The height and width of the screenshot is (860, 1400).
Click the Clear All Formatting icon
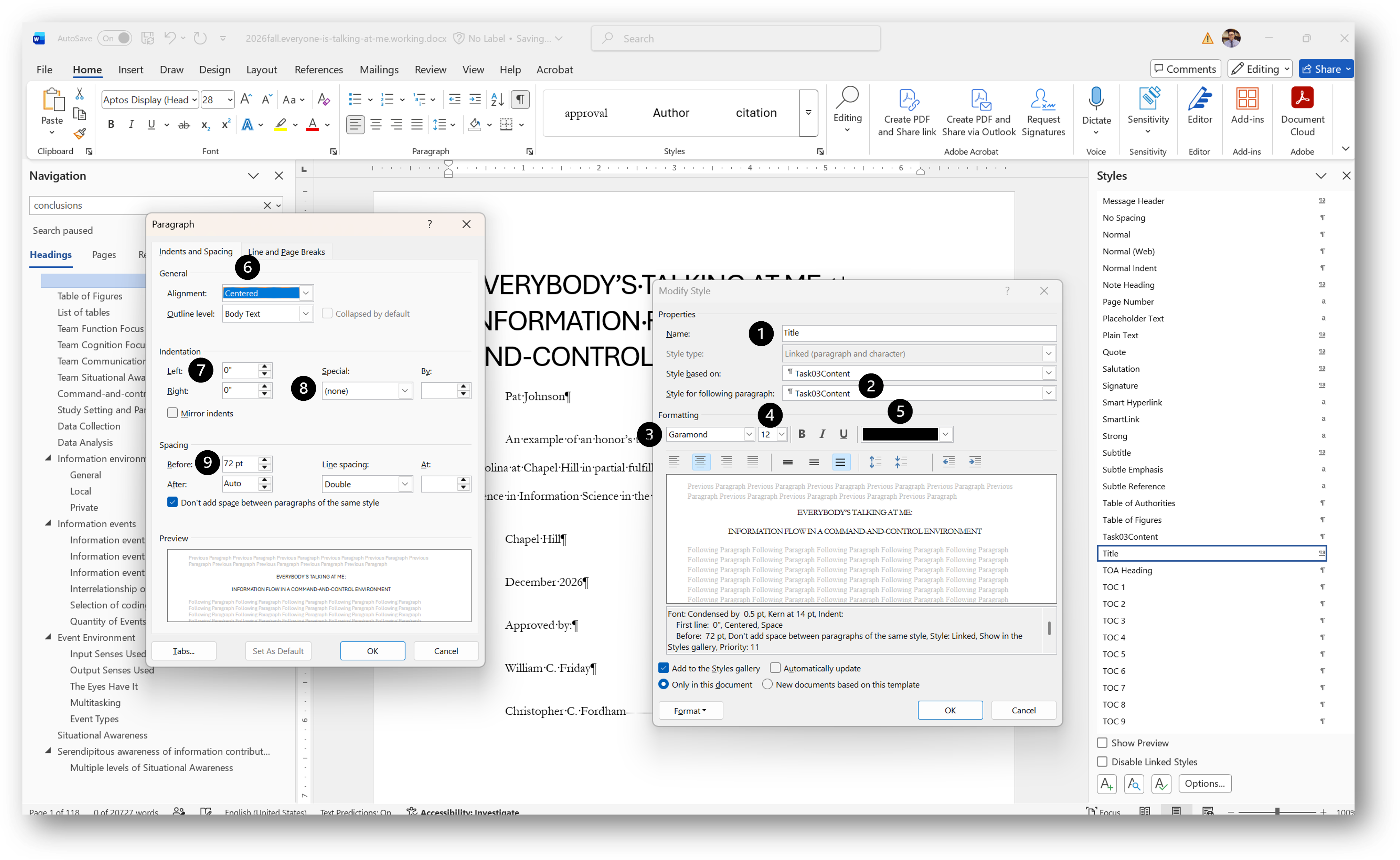324,100
